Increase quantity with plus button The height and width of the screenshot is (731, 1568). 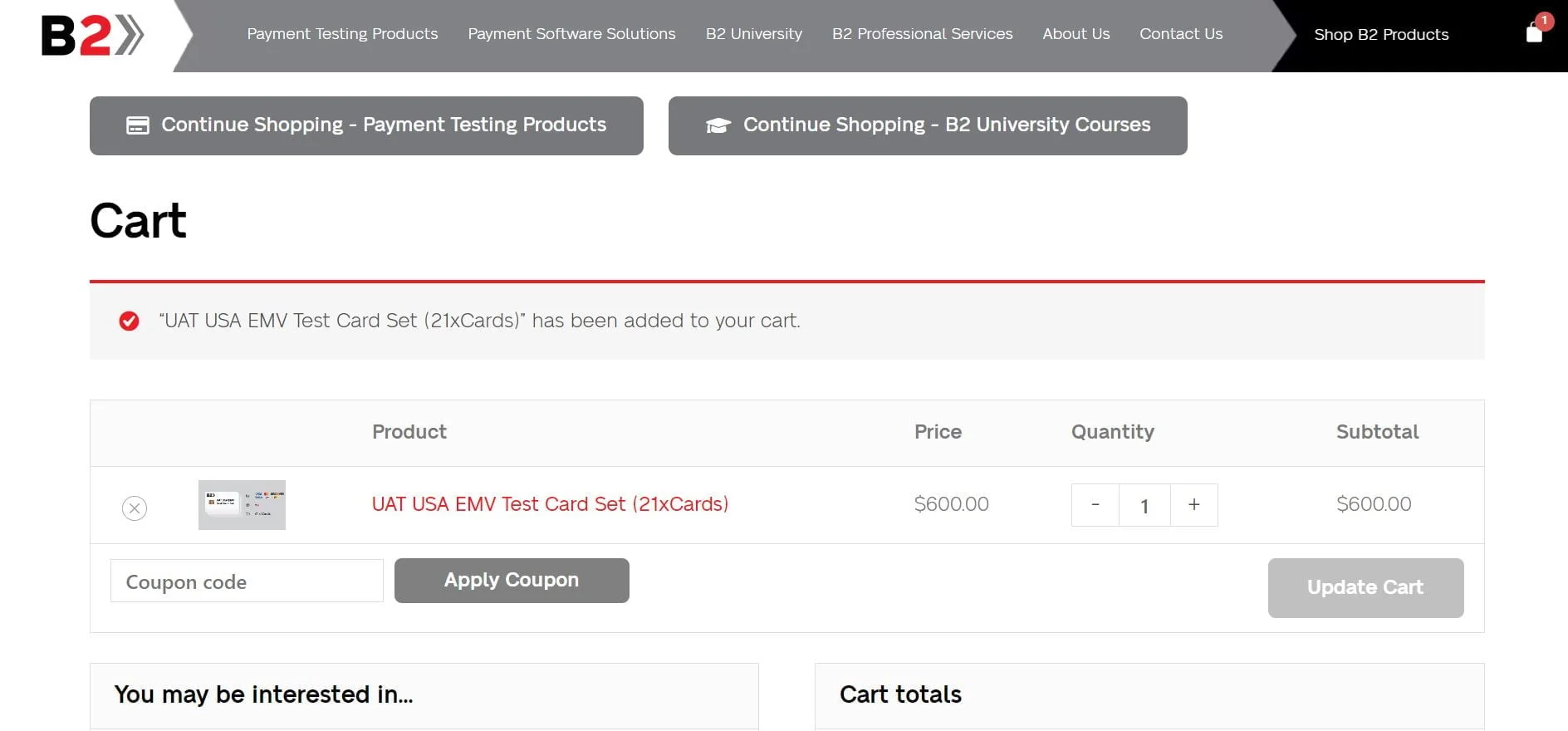(x=1193, y=505)
